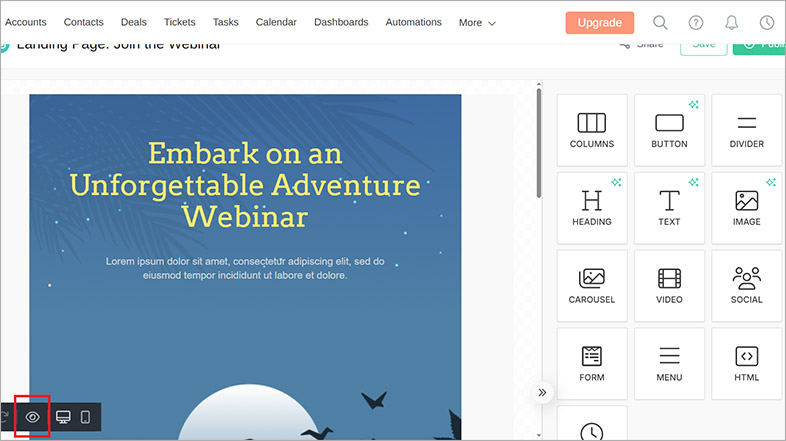Toggle page preview eye icon

click(33, 417)
